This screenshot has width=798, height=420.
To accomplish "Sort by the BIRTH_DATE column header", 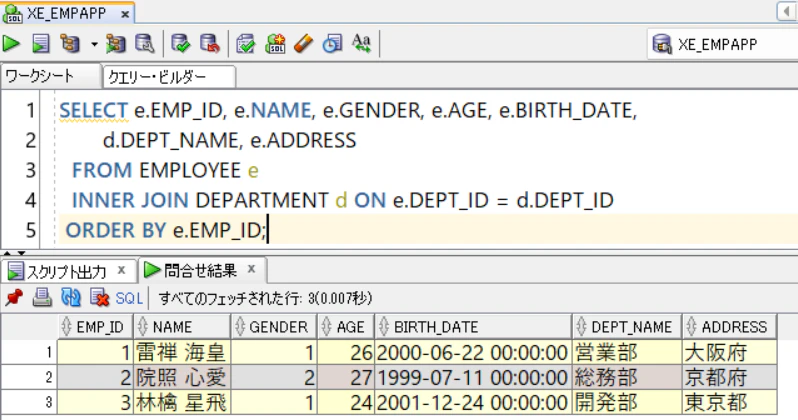I will tap(473, 327).
